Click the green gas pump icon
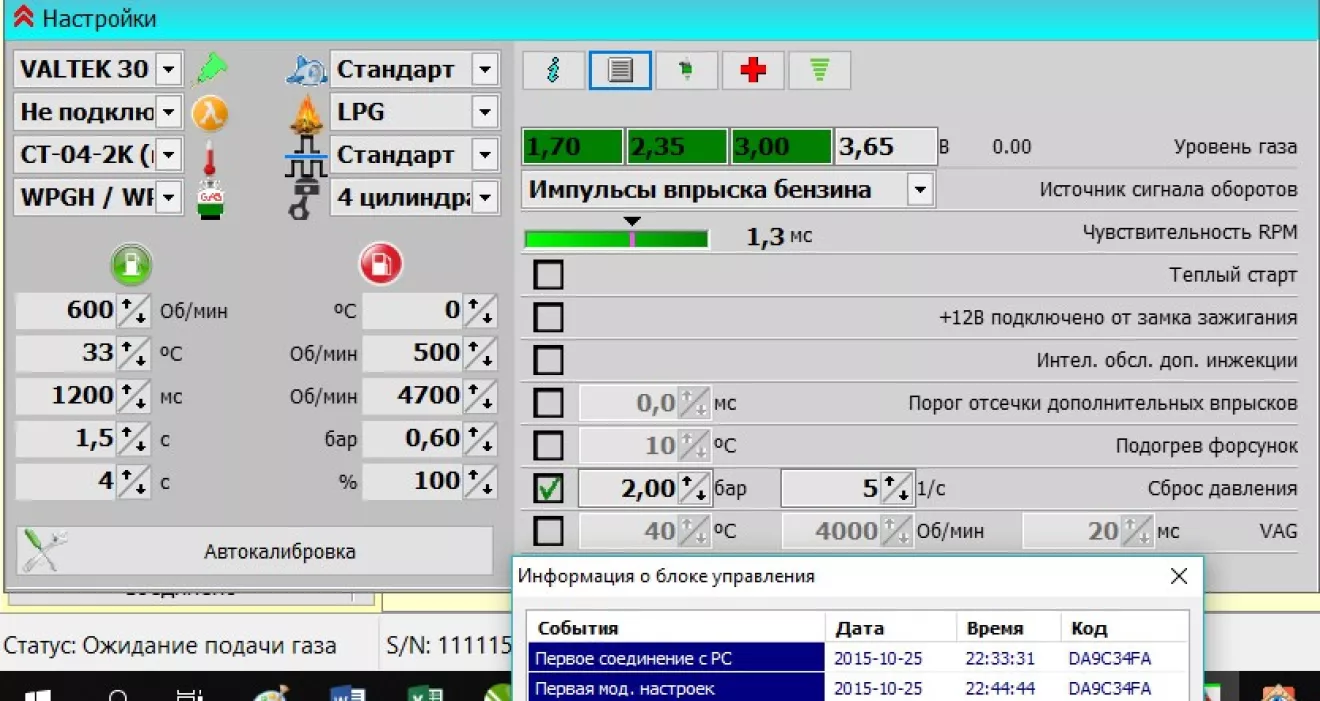Image resolution: width=1320 pixels, height=701 pixels. pyautogui.click(x=132, y=264)
